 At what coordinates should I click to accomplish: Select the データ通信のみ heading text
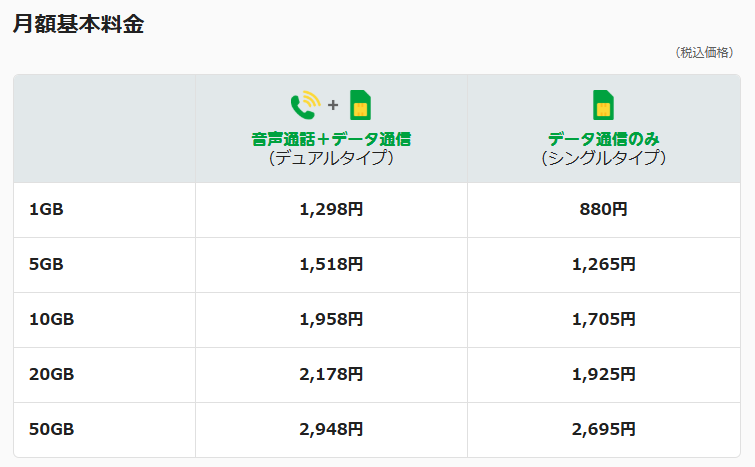click(x=603, y=139)
